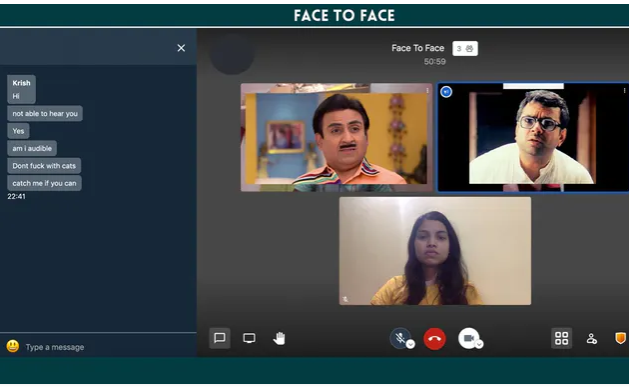Click the muted mic indicator on woman's tile
This screenshot has width=635, height=392.
(345, 299)
